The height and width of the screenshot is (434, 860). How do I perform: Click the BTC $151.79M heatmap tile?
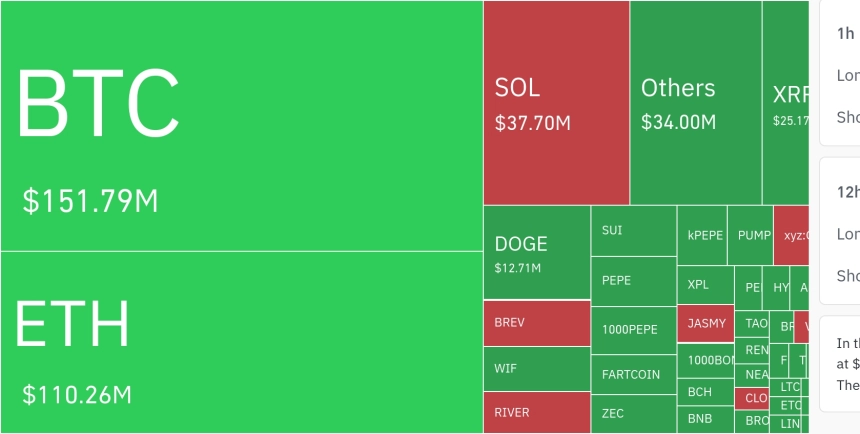[241, 126]
